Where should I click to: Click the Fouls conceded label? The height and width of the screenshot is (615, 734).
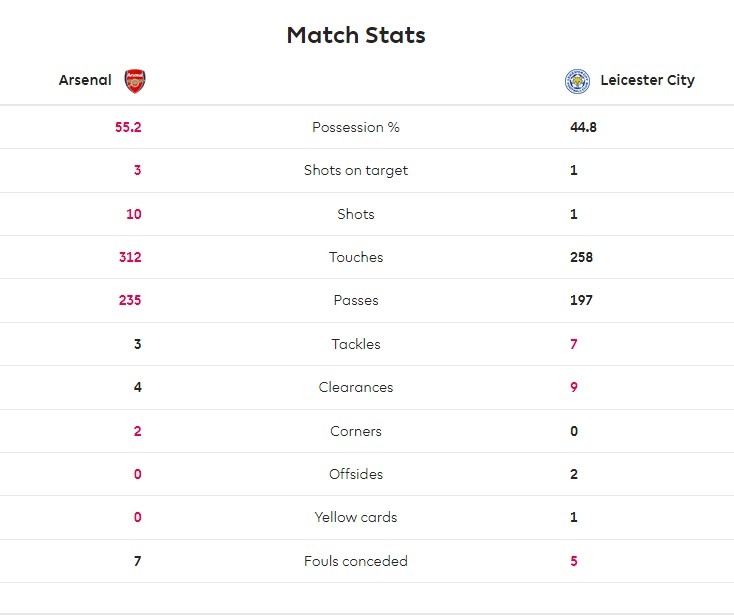(x=356, y=561)
